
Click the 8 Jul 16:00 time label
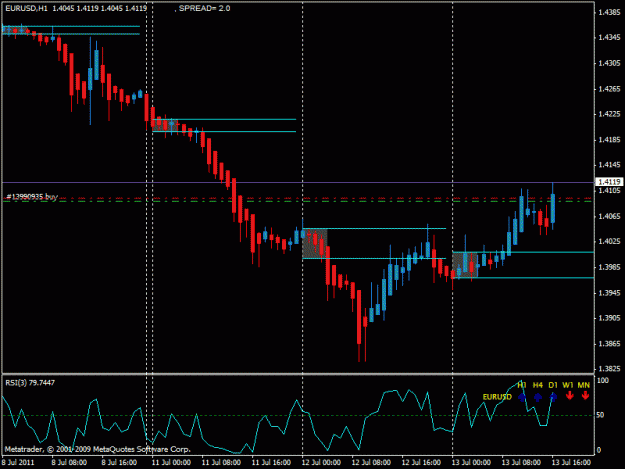(119, 462)
